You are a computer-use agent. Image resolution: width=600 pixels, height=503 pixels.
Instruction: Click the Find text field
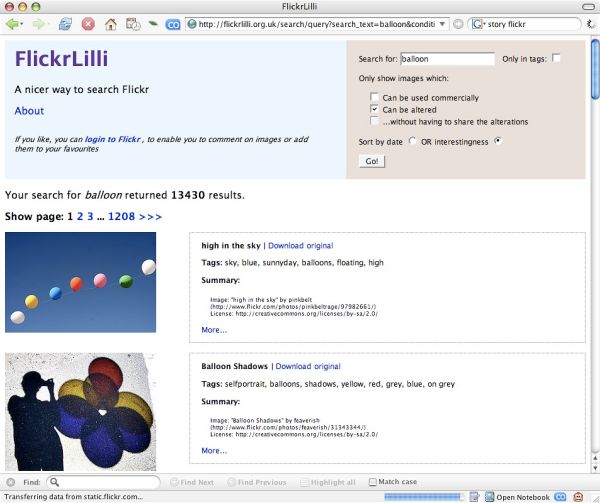pyautogui.click(x=103, y=482)
